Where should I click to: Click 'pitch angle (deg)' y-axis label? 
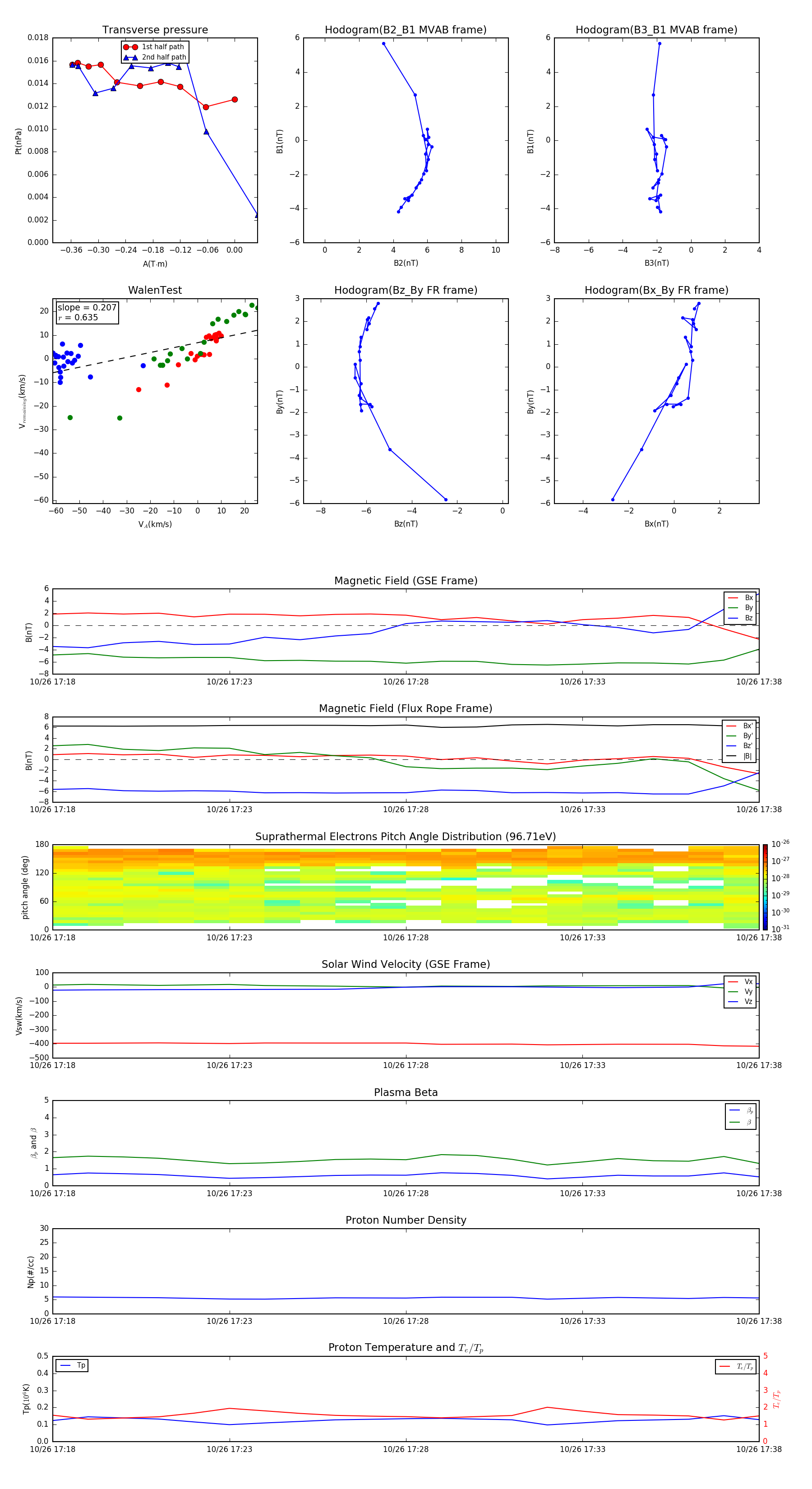(x=25, y=887)
